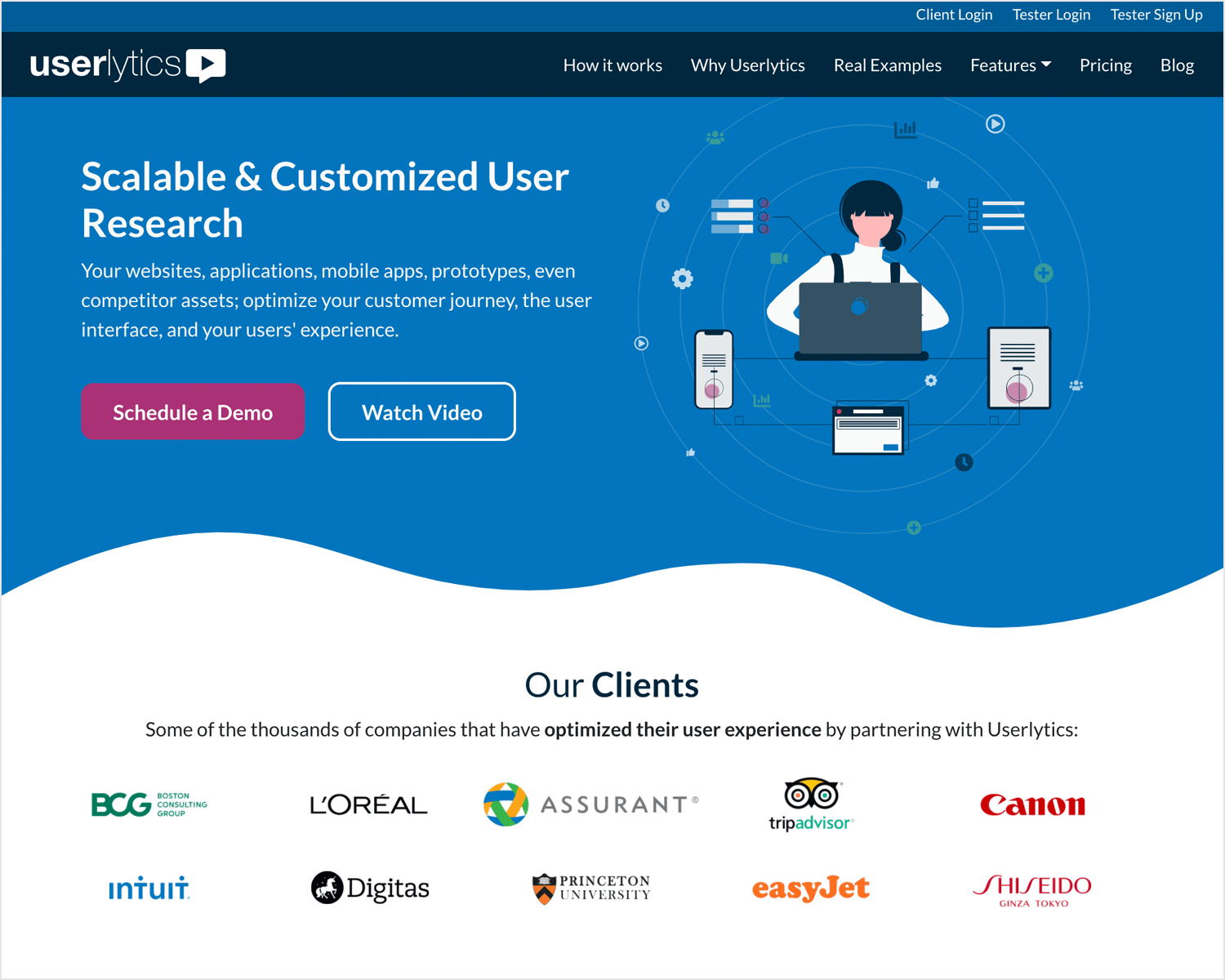Viewport: 1225px width, 980px height.
Task: Click the L'Oréal logo
Action: point(368,805)
